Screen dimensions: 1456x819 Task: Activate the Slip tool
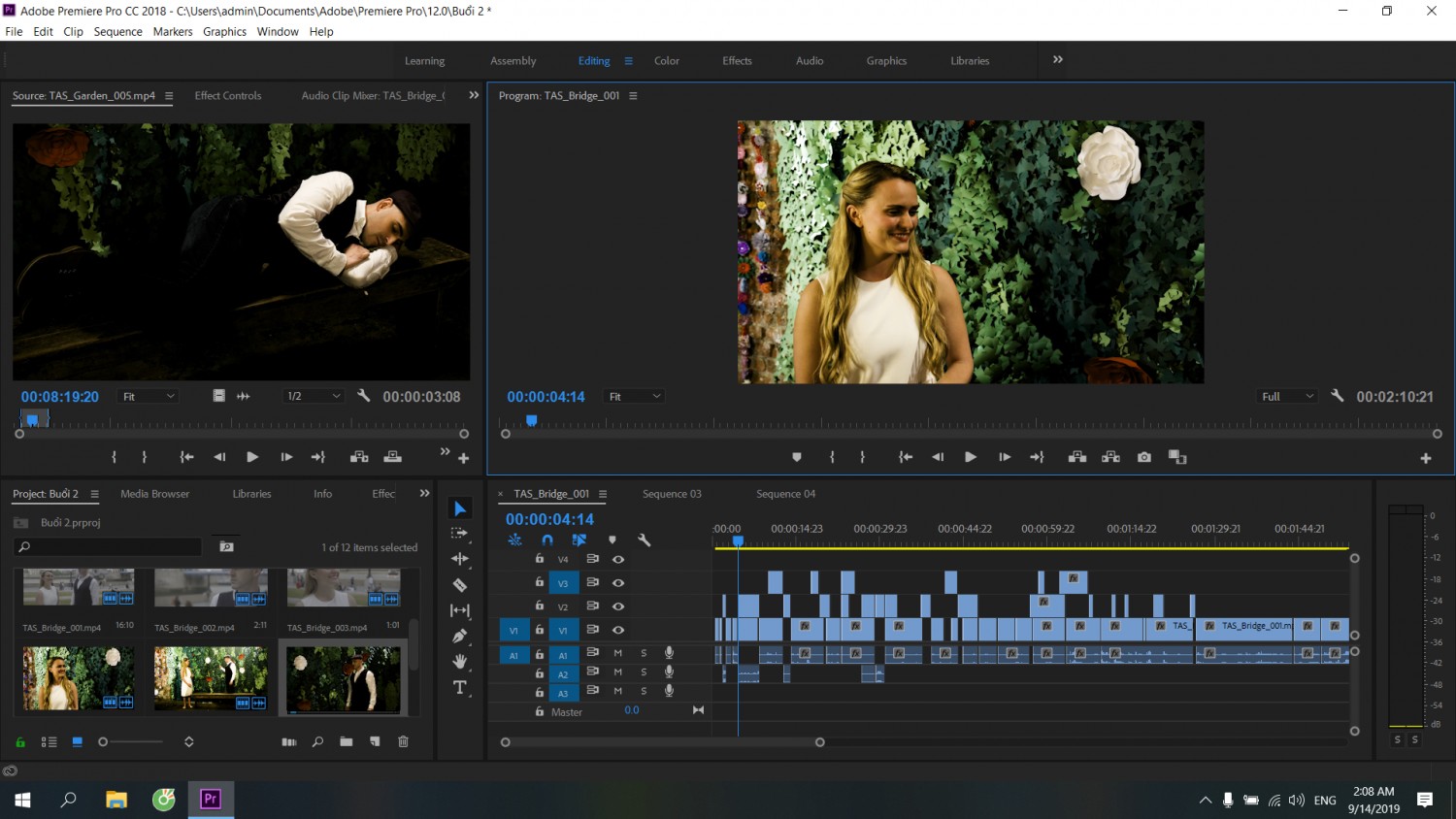point(460,610)
